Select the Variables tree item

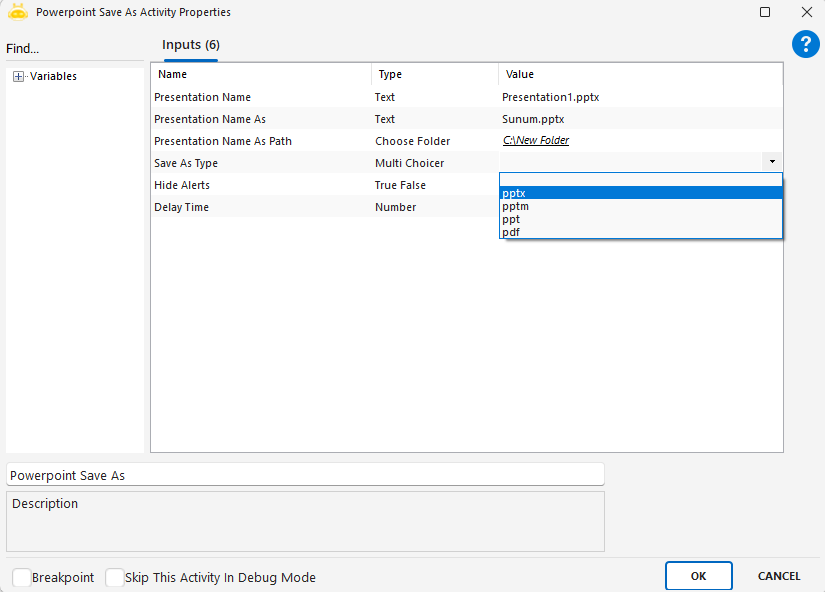point(53,77)
